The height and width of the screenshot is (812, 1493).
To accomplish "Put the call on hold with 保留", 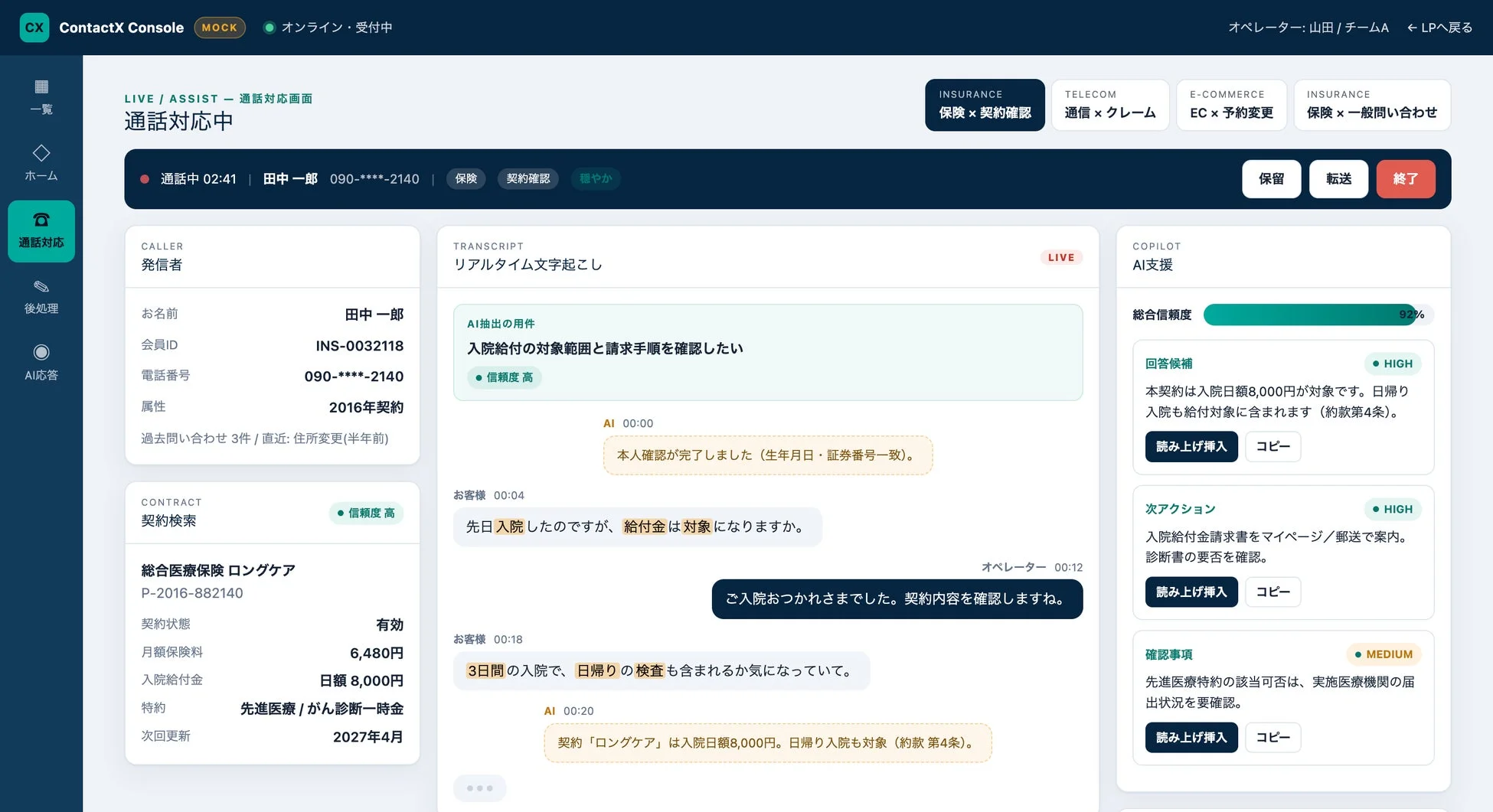I will point(1272,179).
